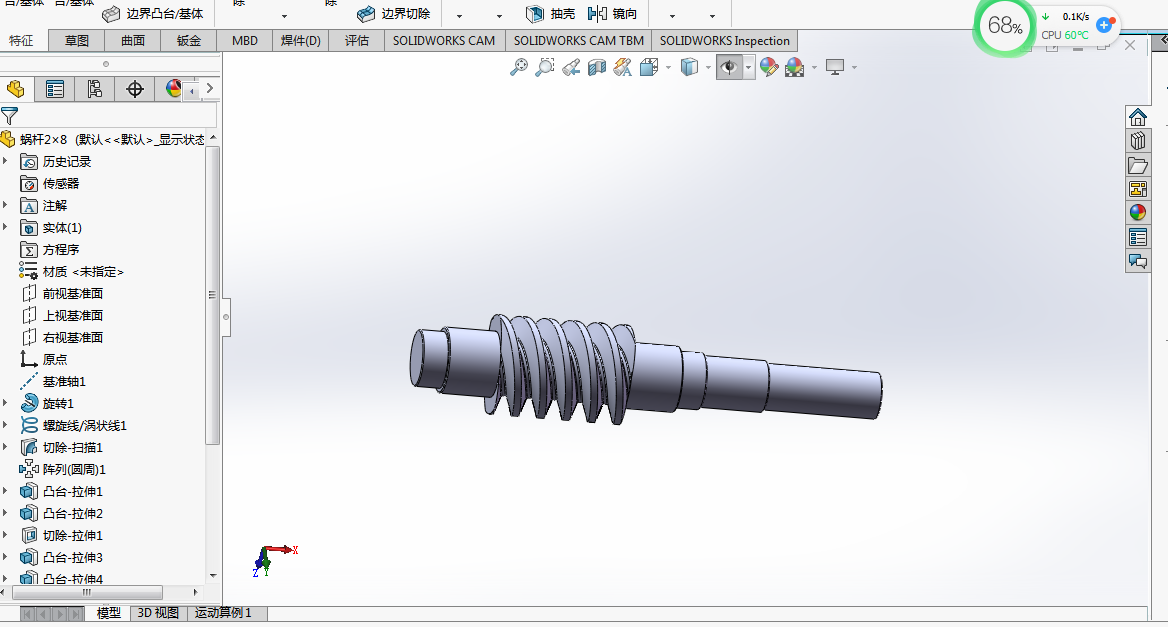
Task: Switch to the 曲面 ribbon tab
Action: tap(133, 40)
